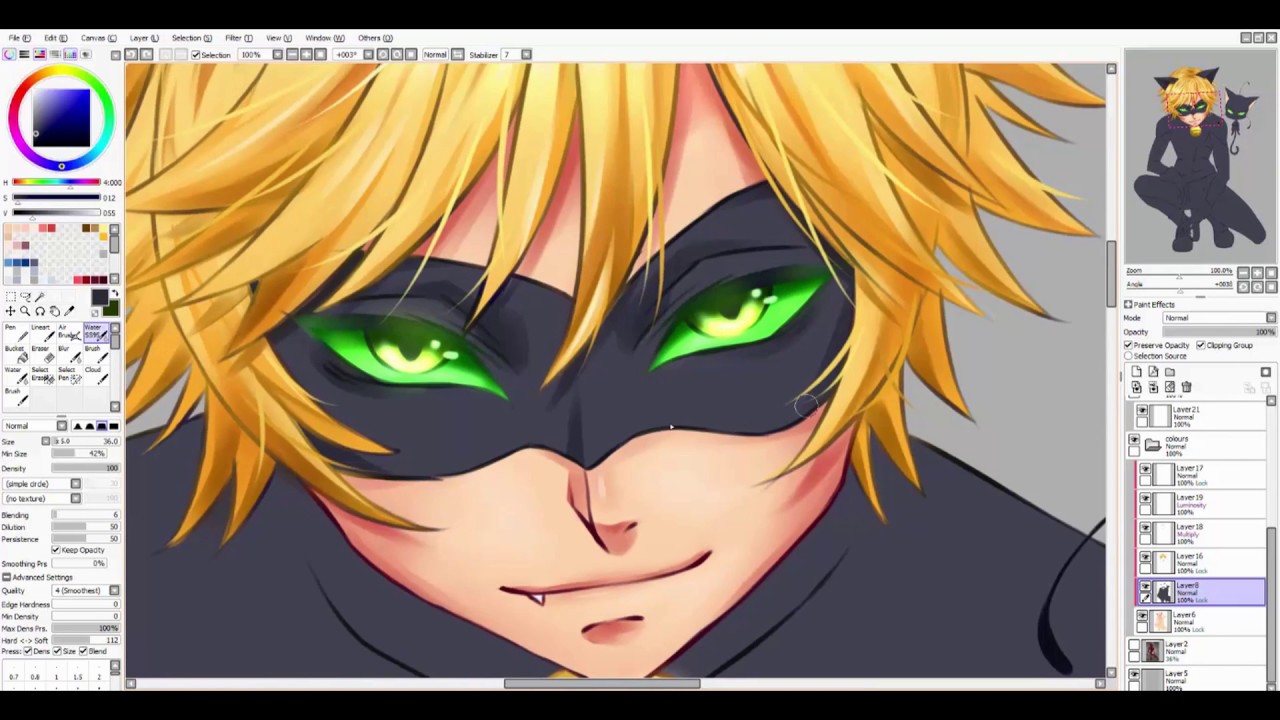Toggle Preserve Opacity checkbox

coord(1128,345)
